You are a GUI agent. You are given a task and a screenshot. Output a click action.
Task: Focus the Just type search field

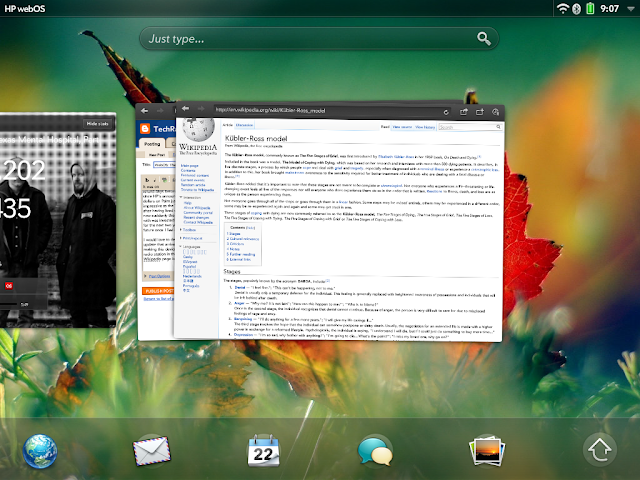coord(319,39)
